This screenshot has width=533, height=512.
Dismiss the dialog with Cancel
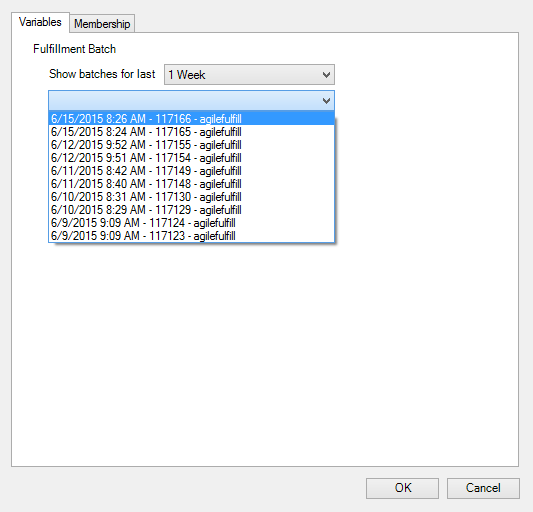(483, 488)
